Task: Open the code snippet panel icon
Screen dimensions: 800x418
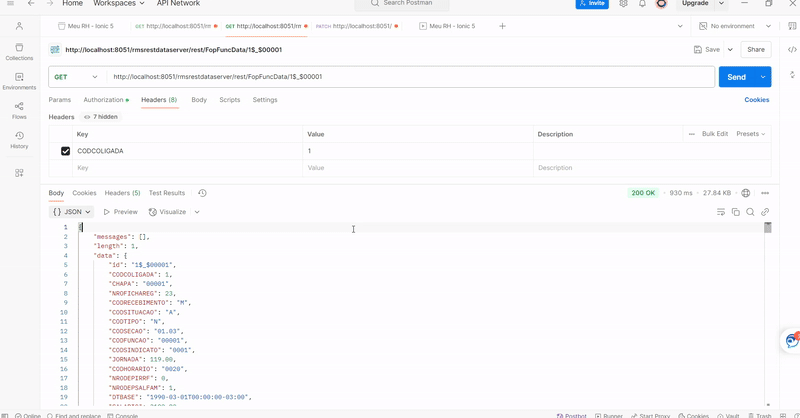Action: 792,50
